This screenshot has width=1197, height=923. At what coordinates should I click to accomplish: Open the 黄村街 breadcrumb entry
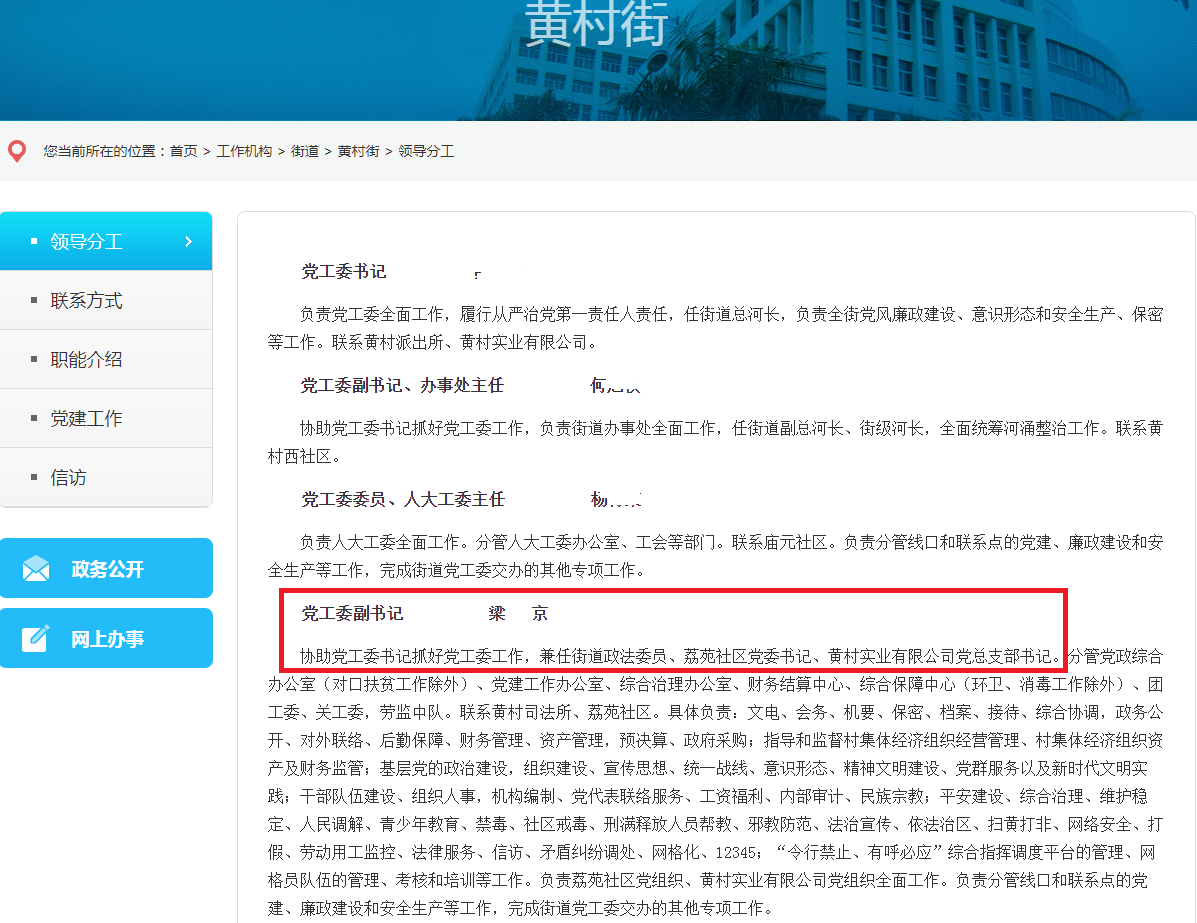[357, 152]
